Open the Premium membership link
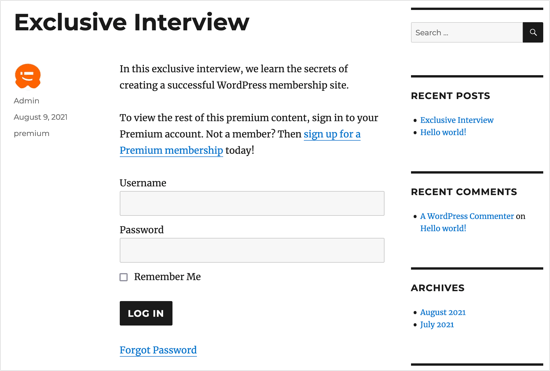Image resolution: width=550 pixels, height=371 pixels. pos(171,150)
